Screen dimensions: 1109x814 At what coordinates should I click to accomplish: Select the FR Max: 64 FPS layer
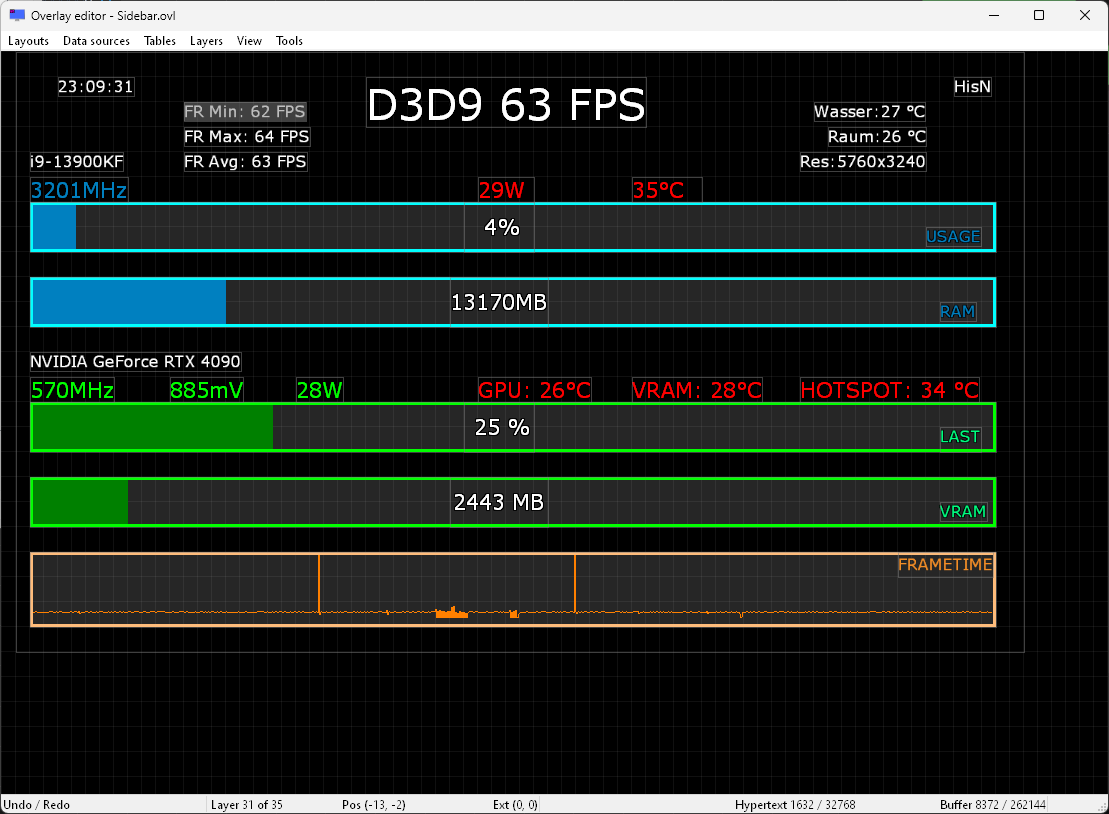246,136
